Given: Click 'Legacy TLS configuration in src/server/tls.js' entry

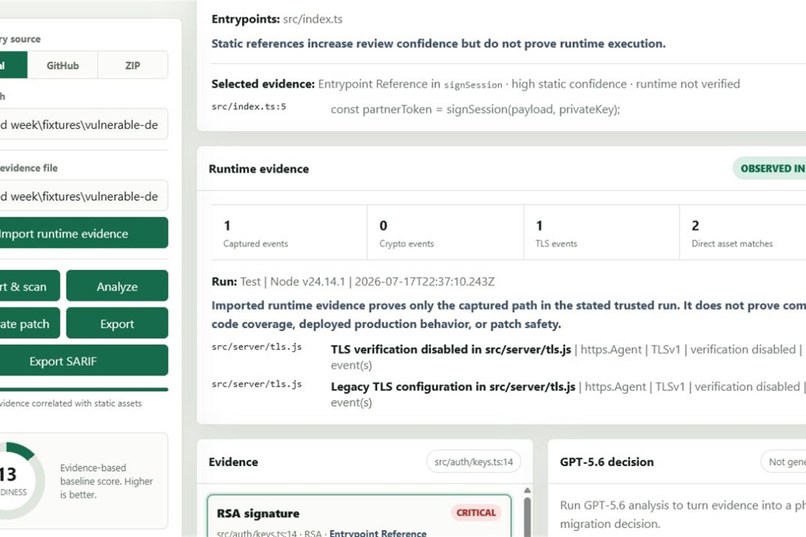Looking at the screenshot, I should (x=453, y=387).
